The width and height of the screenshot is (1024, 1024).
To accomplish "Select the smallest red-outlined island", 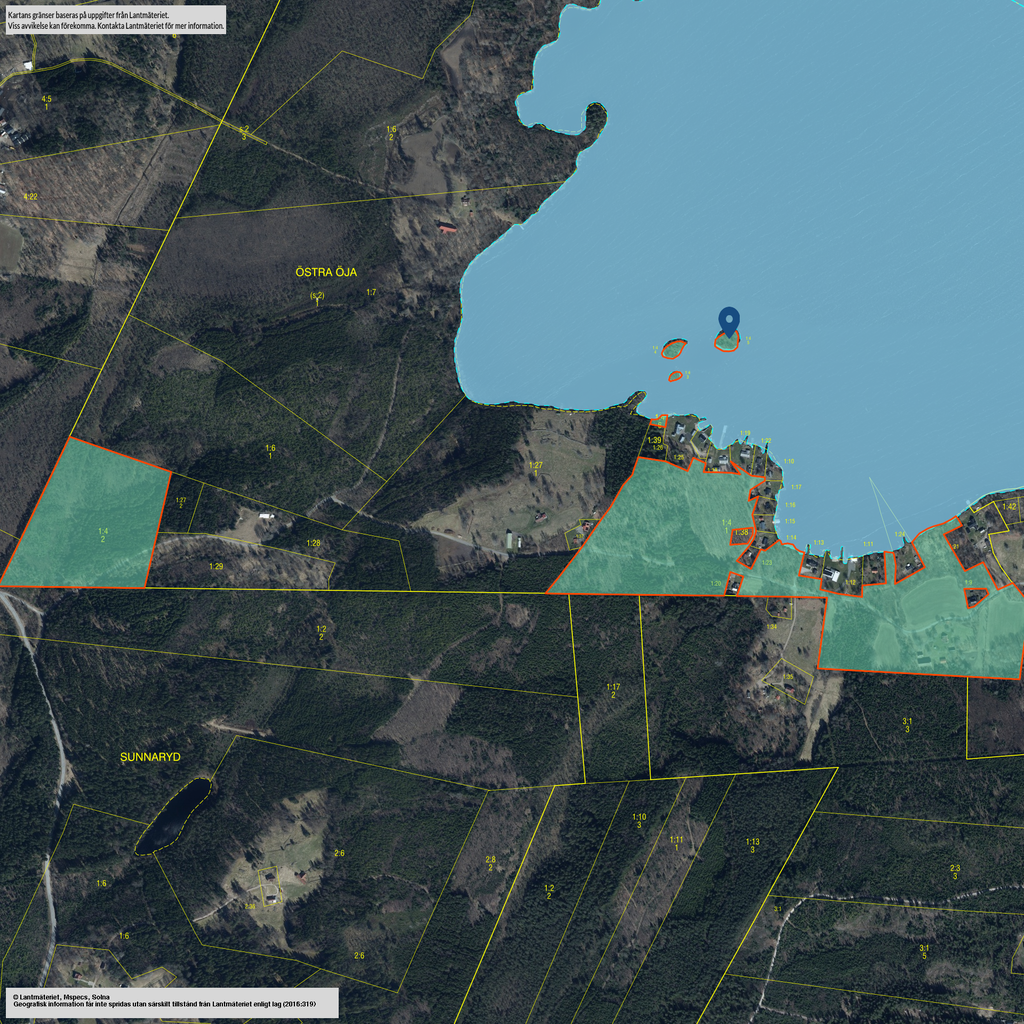I will pos(675,376).
